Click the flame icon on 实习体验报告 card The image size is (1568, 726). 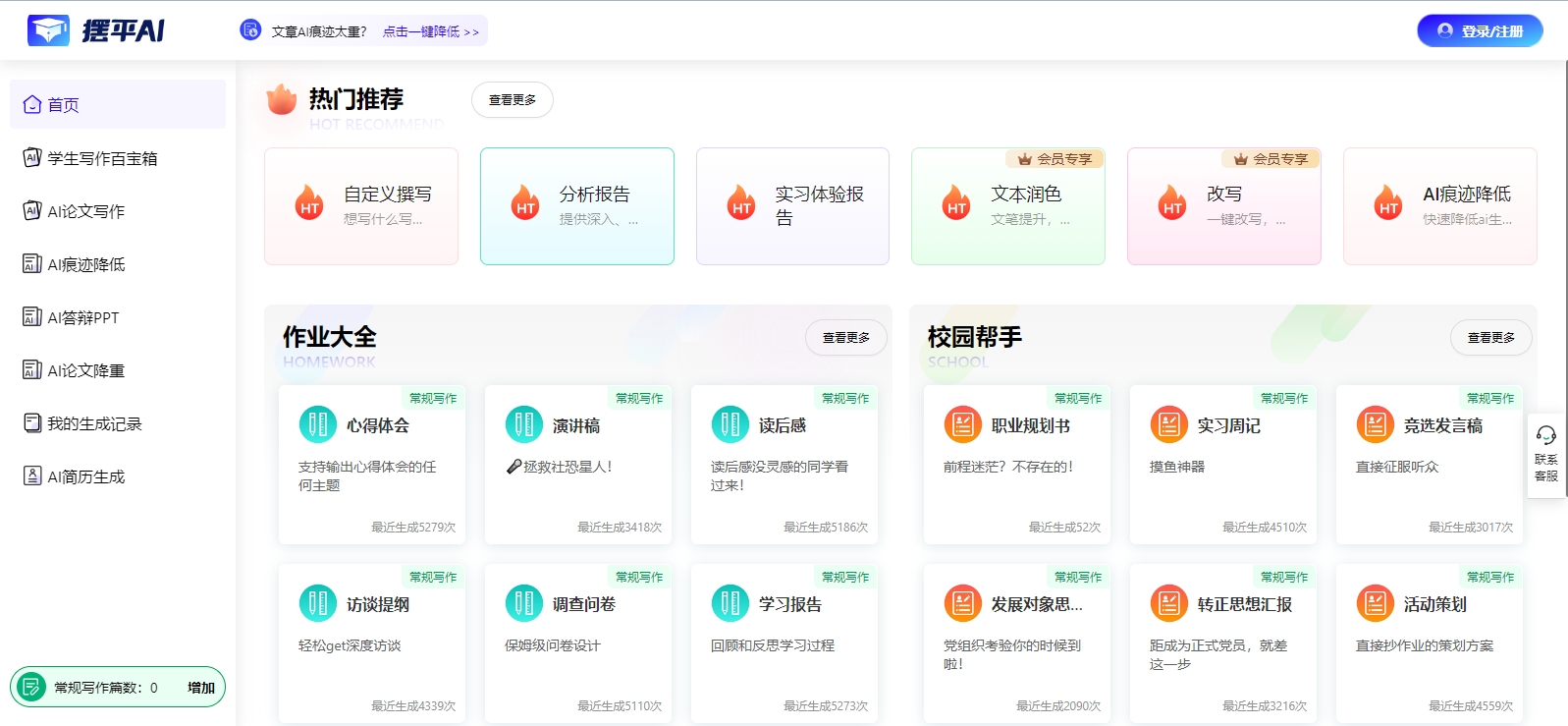tap(741, 201)
